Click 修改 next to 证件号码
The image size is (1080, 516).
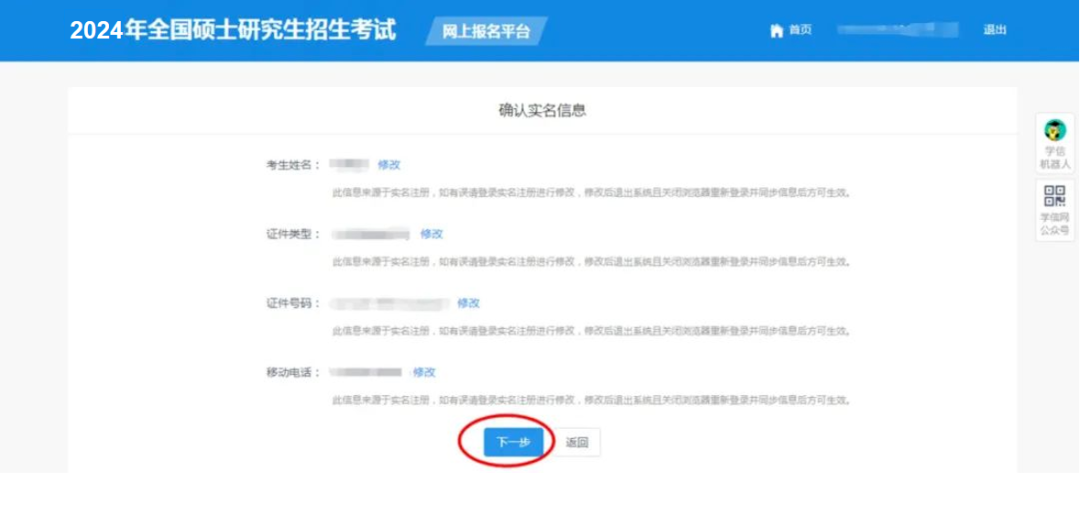[x=468, y=303]
